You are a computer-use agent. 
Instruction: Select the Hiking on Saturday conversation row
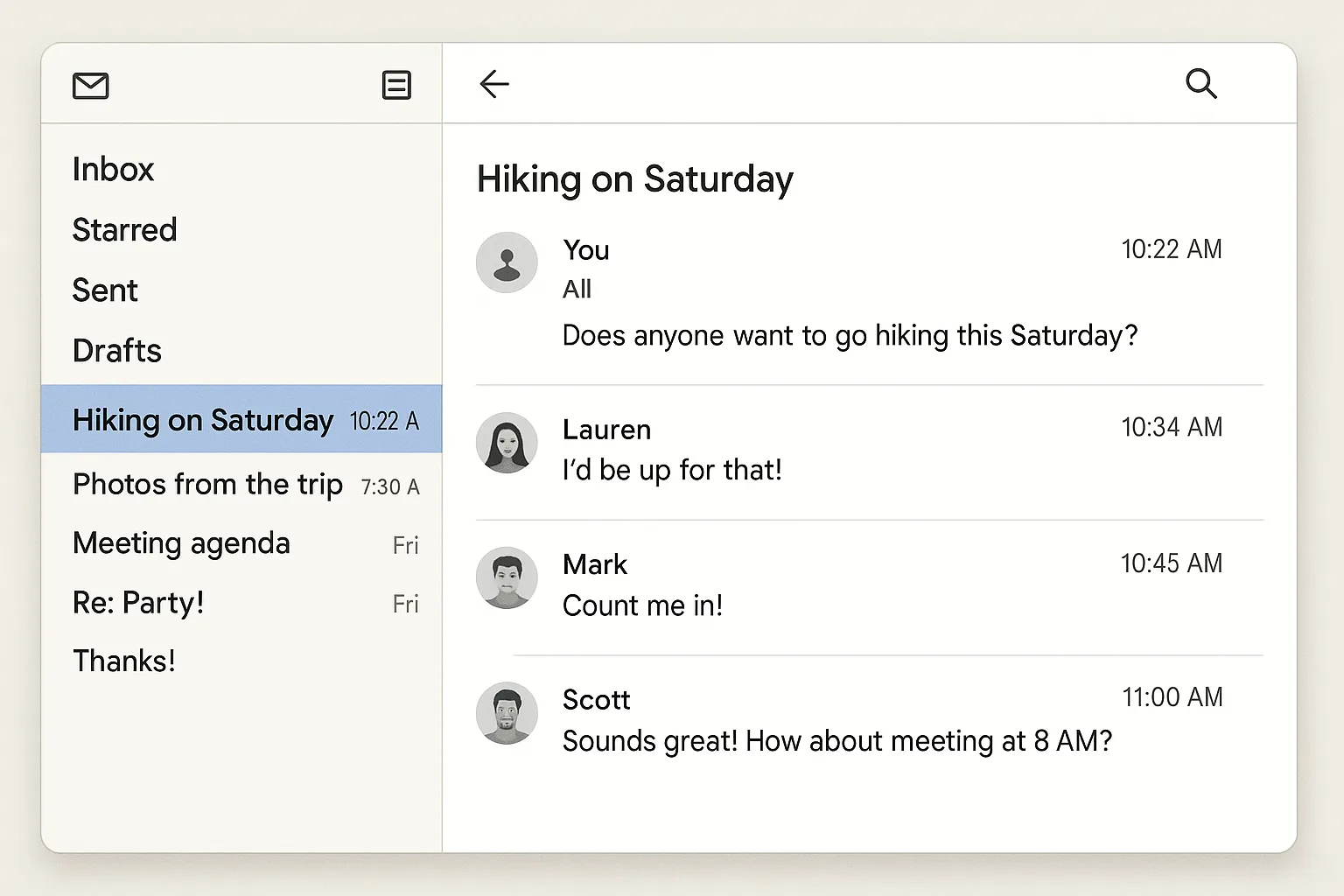coord(241,419)
